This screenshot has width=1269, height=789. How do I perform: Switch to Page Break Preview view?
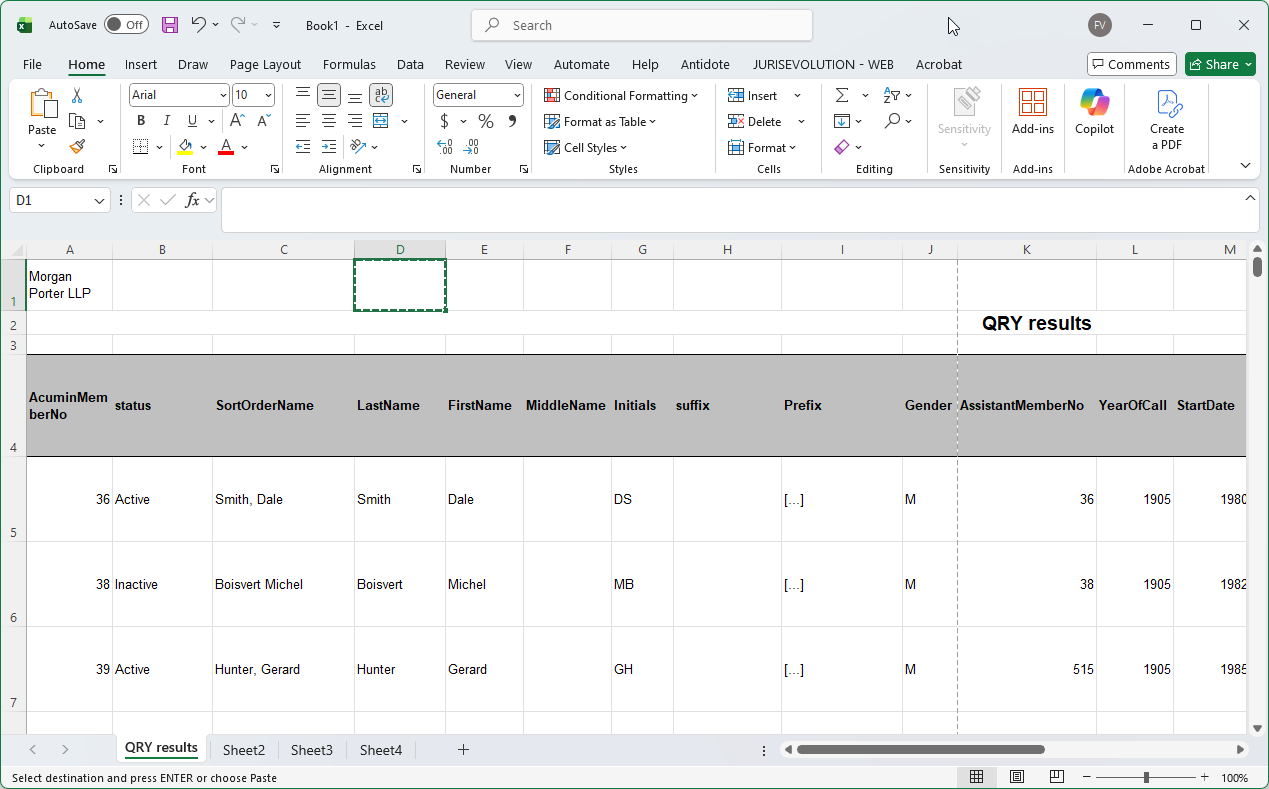point(1057,777)
